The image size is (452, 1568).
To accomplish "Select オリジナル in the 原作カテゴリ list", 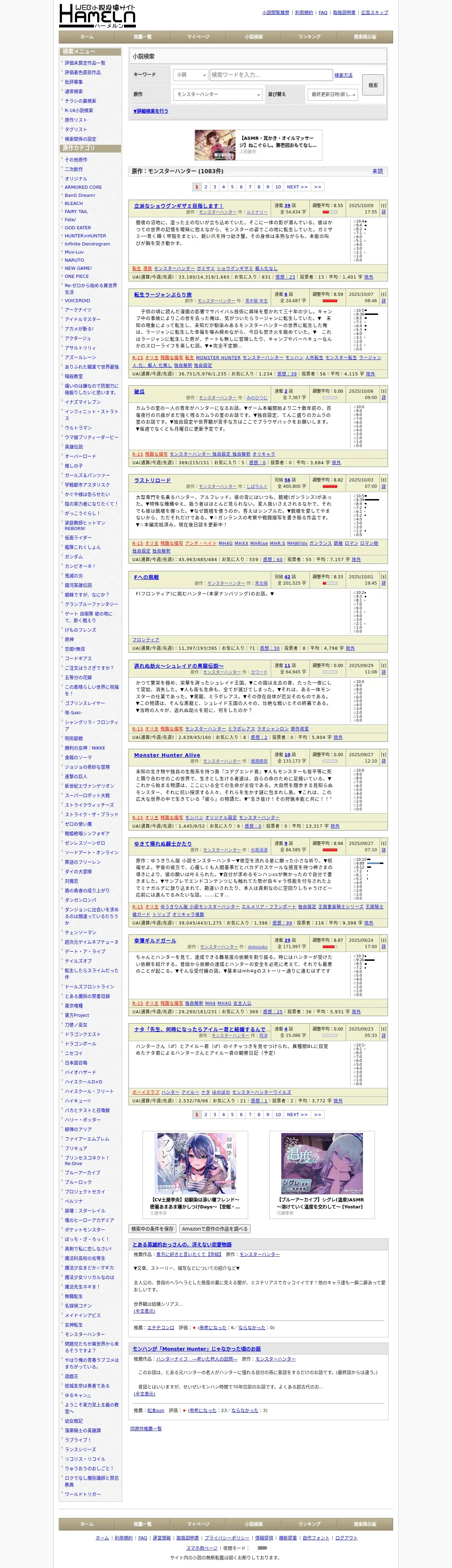I will (76, 179).
